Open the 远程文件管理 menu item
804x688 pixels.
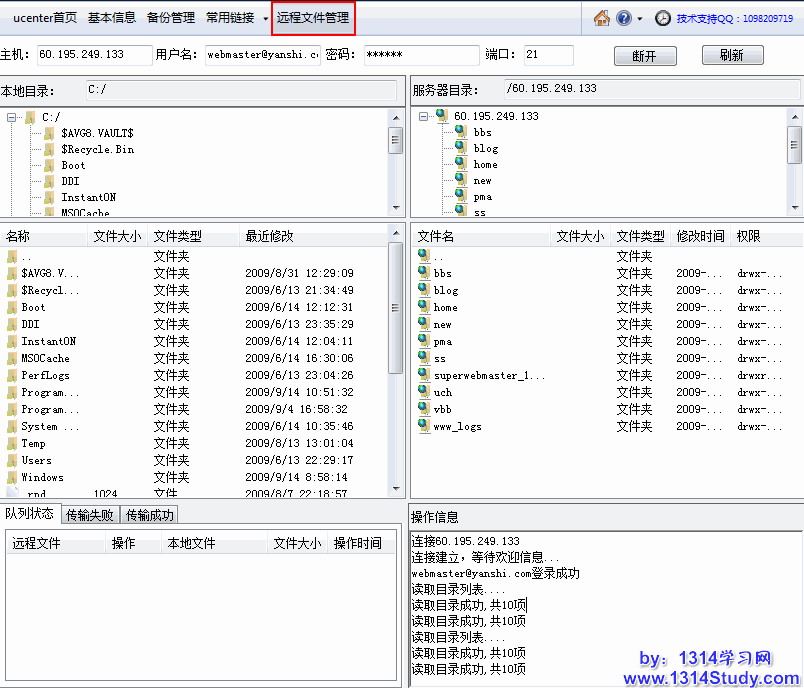pyautogui.click(x=313, y=18)
